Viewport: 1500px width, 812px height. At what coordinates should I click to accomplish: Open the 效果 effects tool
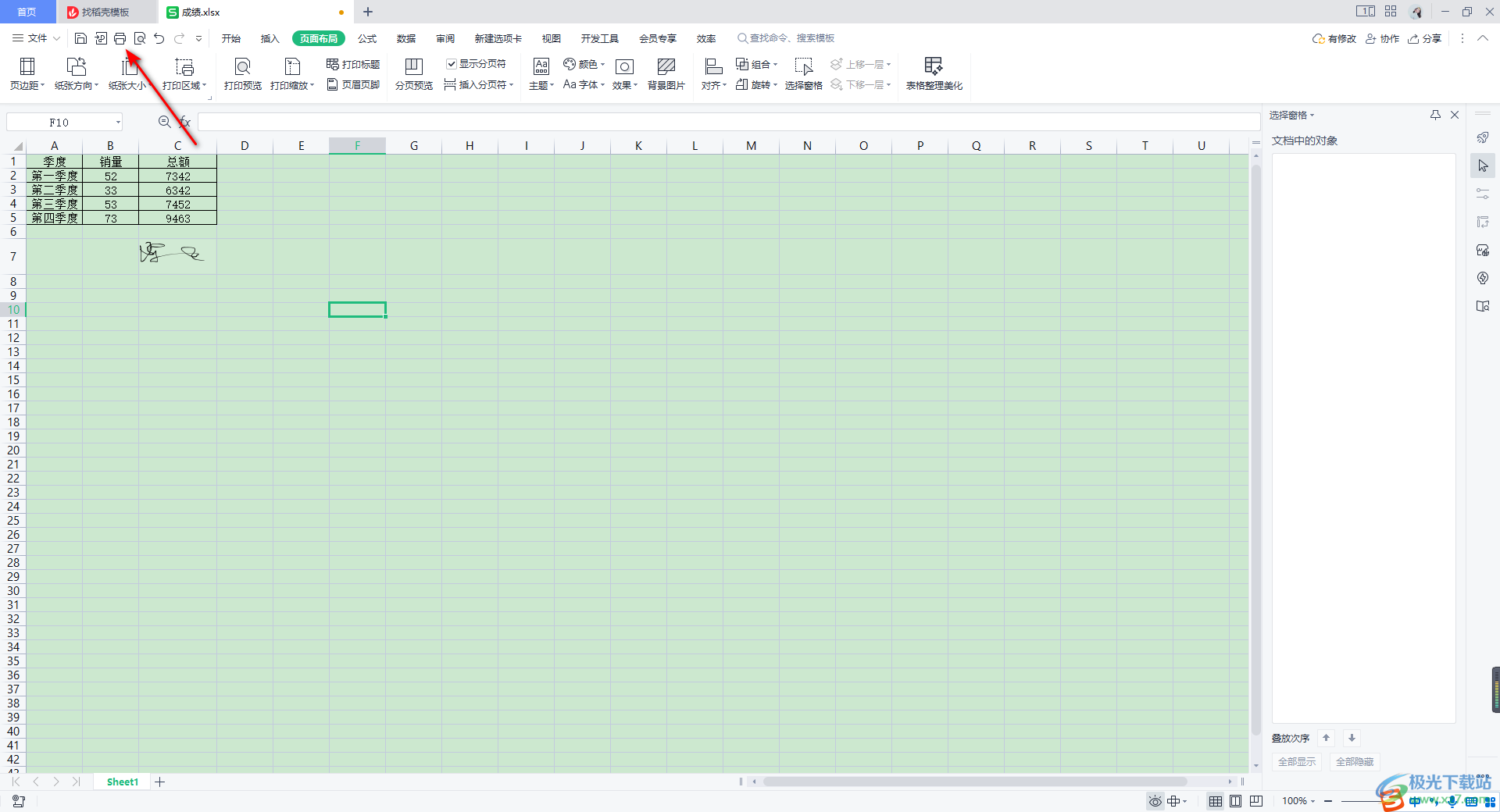(x=624, y=74)
